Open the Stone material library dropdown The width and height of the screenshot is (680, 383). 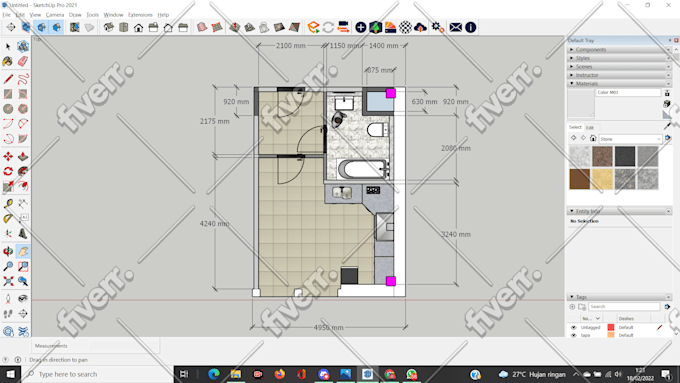[x=631, y=139]
